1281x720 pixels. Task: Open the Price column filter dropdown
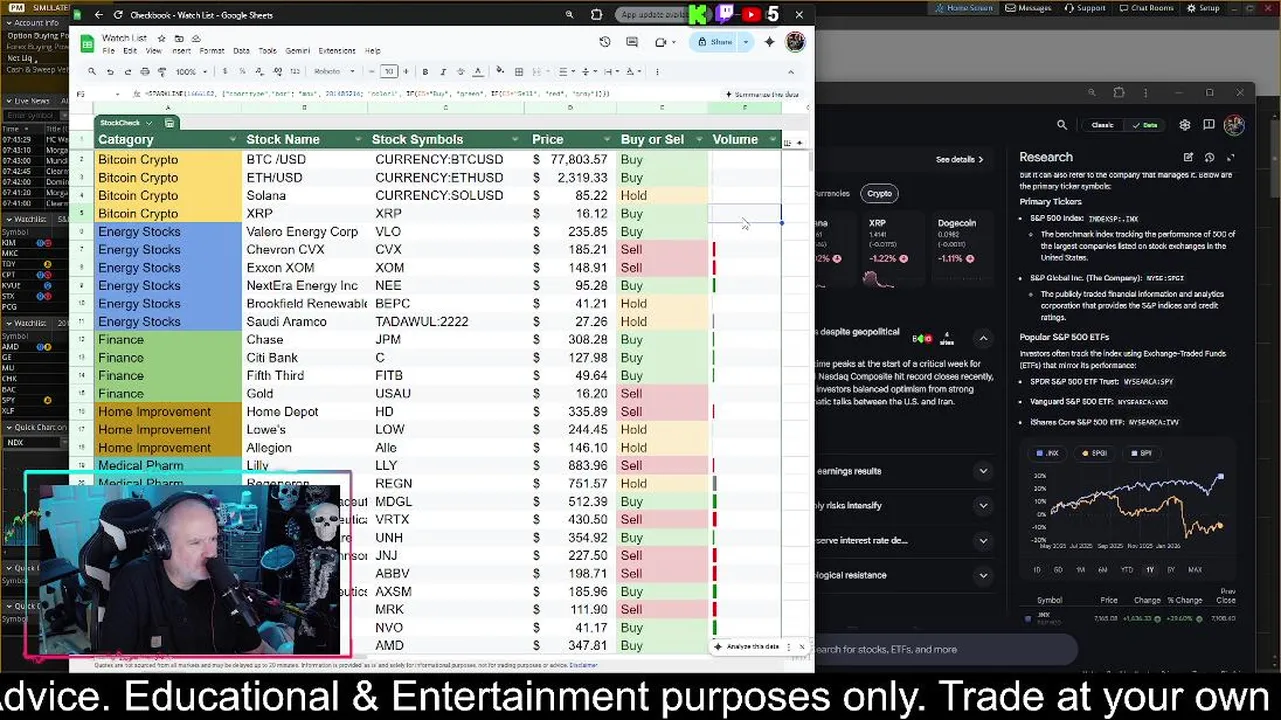606,140
